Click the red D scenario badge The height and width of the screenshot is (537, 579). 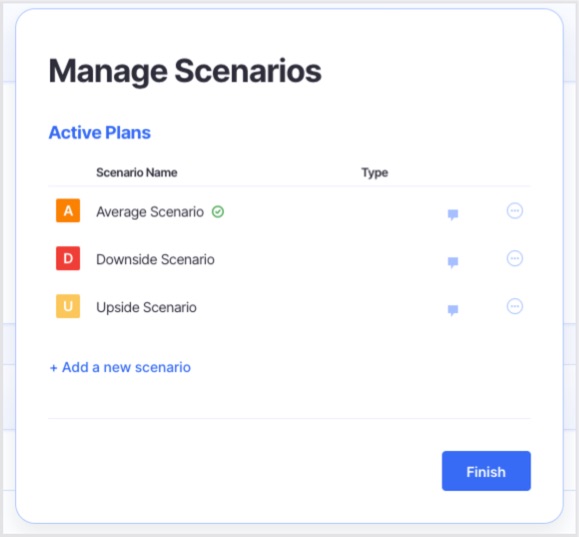[68, 258]
